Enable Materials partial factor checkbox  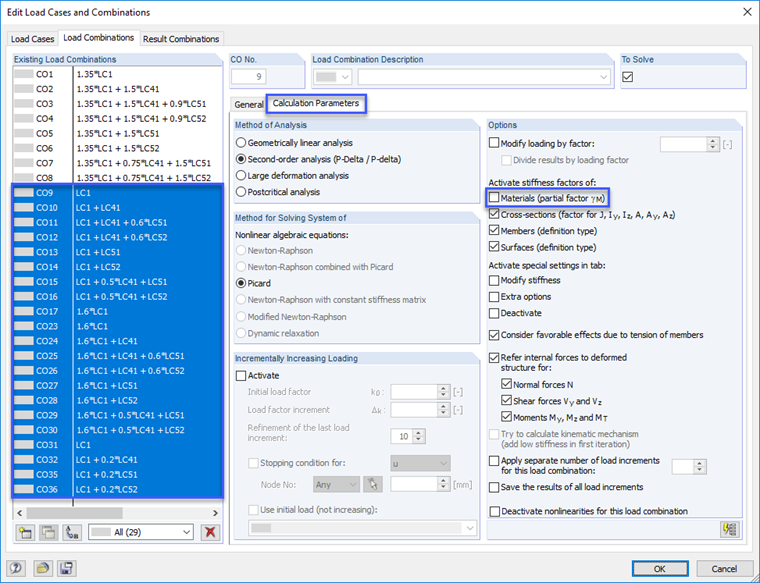pos(494,198)
